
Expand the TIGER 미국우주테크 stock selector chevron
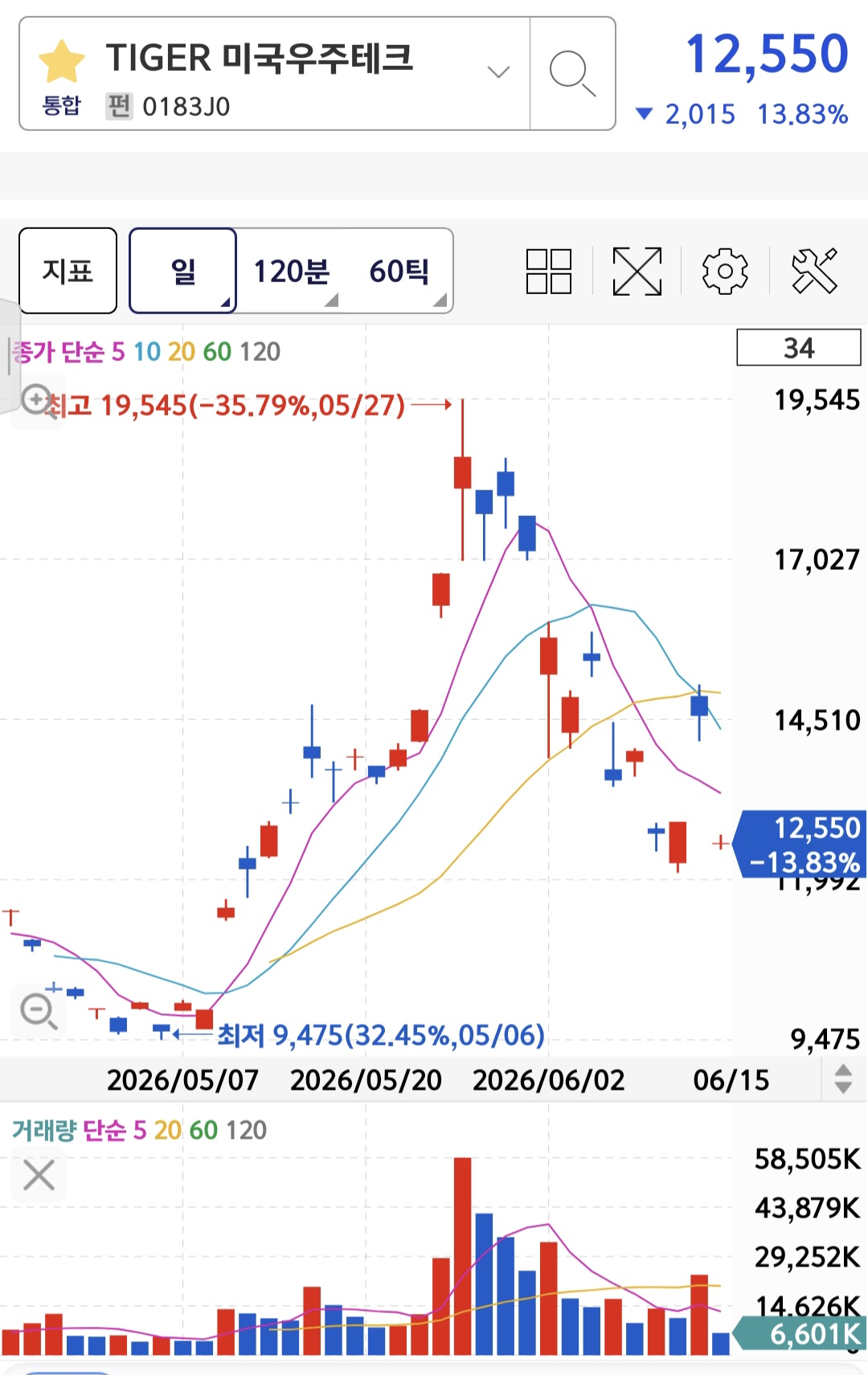tap(498, 72)
